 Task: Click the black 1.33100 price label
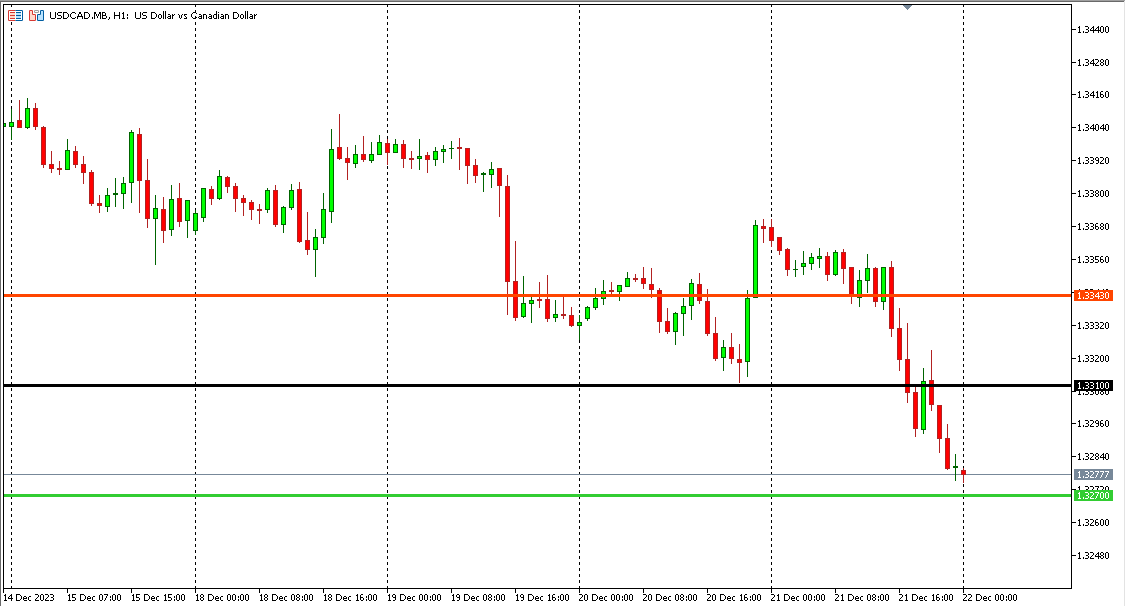(1092, 385)
